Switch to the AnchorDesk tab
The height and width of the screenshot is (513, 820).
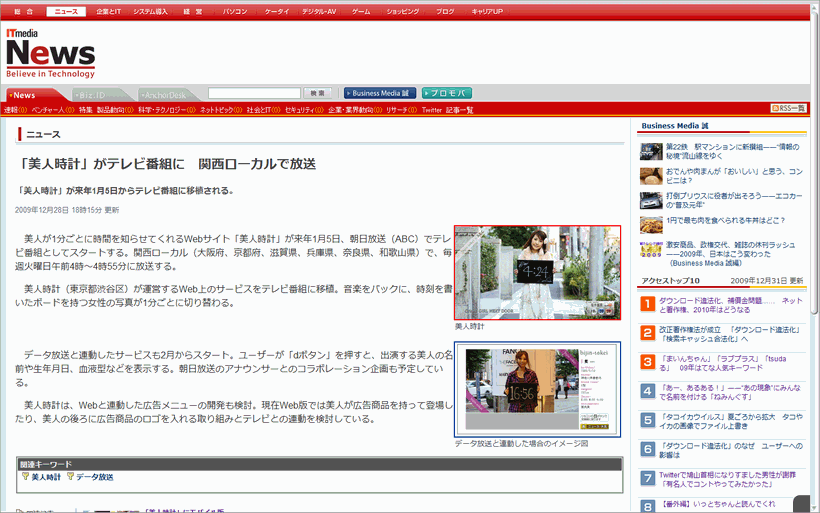tap(167, 95)
